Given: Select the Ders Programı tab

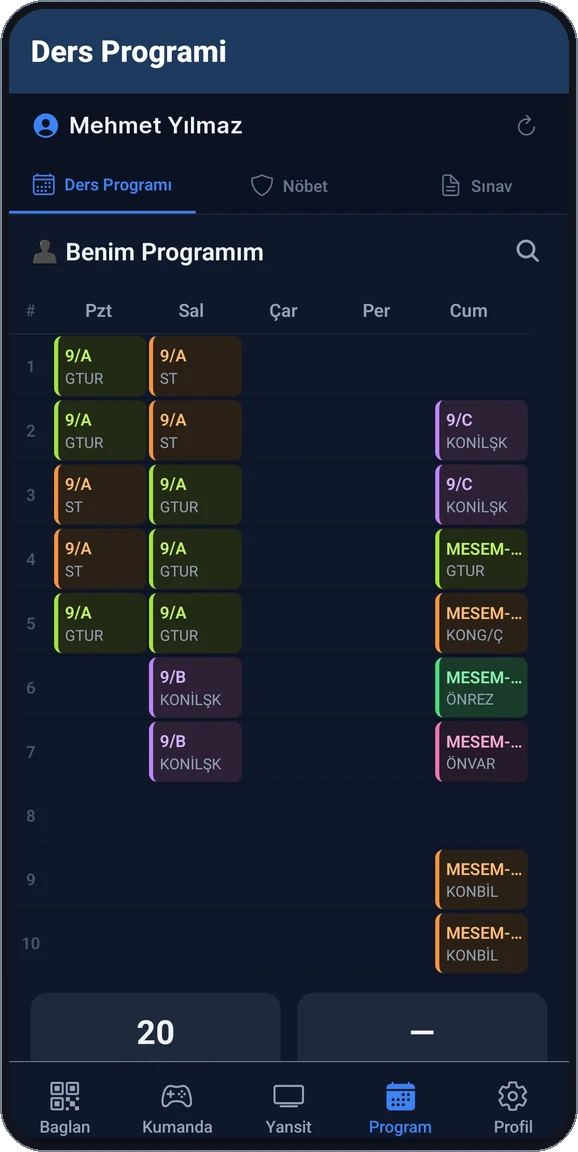Looking at the screenshot, I should tap(102, 184).
